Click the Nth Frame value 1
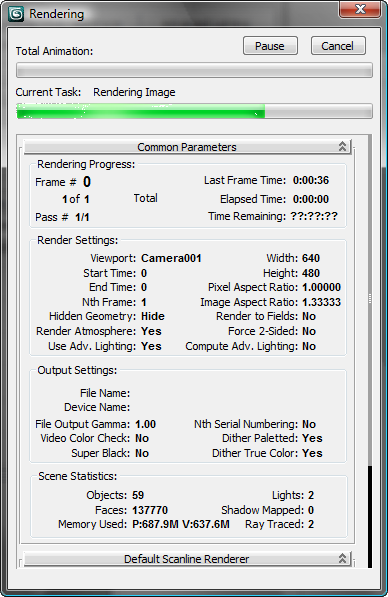Image resolution: width=388 pixels, height=597 pixels. pos(144,302)
